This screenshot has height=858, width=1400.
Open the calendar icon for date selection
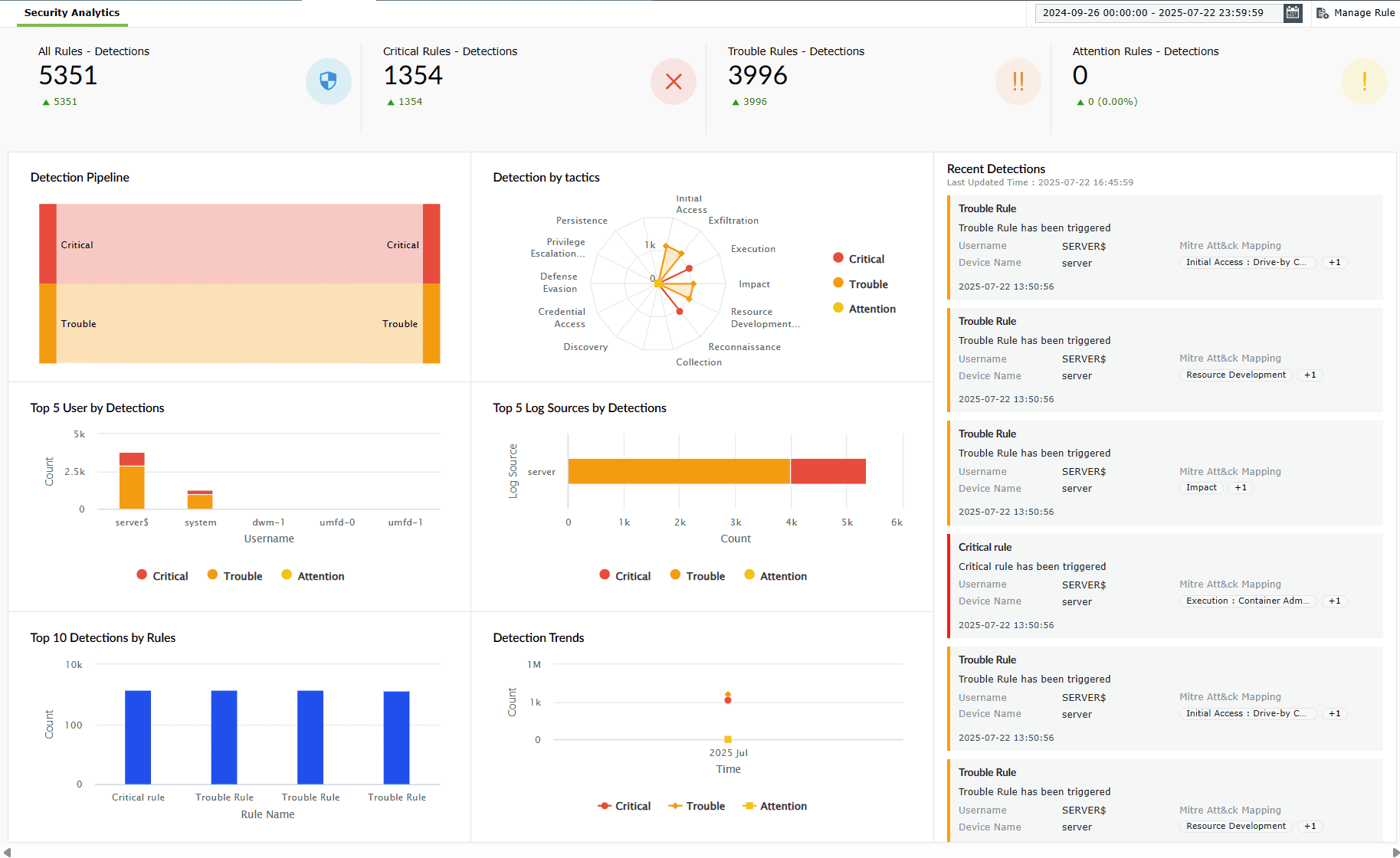click(x=1292, y=13)
